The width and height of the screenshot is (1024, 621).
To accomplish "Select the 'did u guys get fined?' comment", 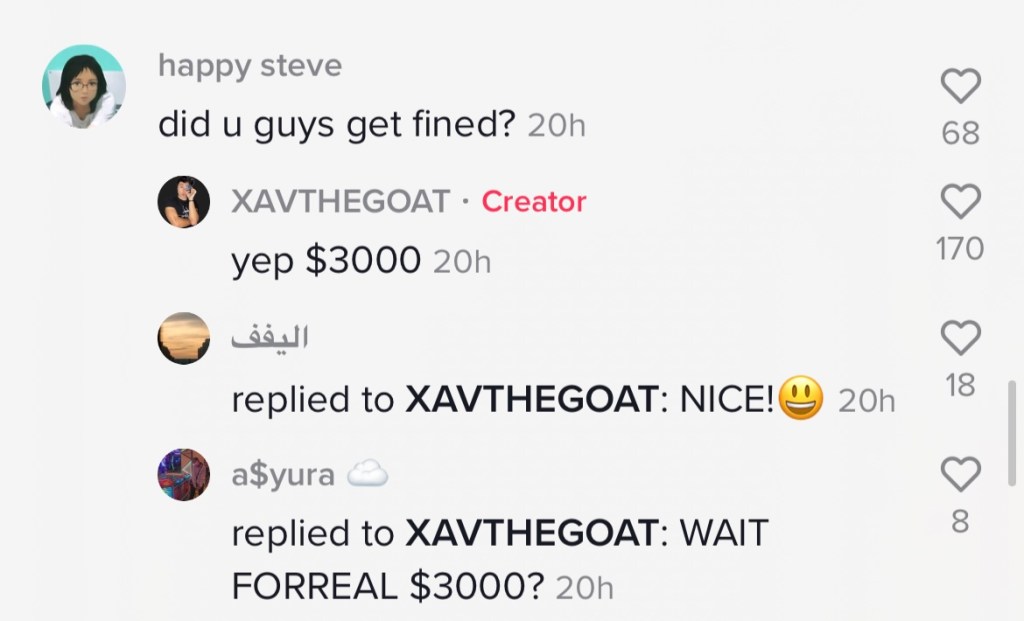I will pyautogui.click(x=337, y=124).
